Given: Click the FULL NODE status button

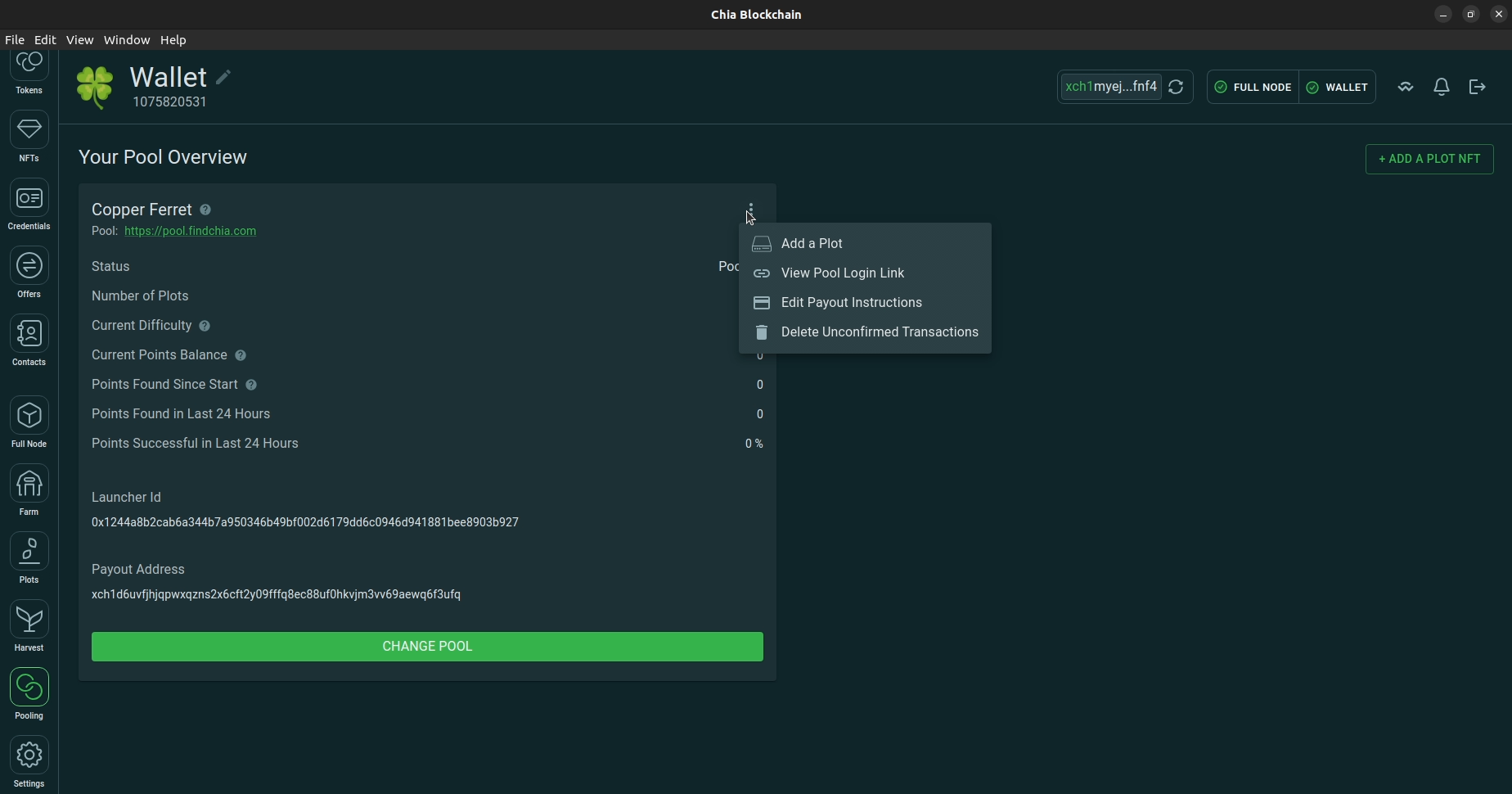Looking at the screenshot, I should click(x=1253, y=87).
